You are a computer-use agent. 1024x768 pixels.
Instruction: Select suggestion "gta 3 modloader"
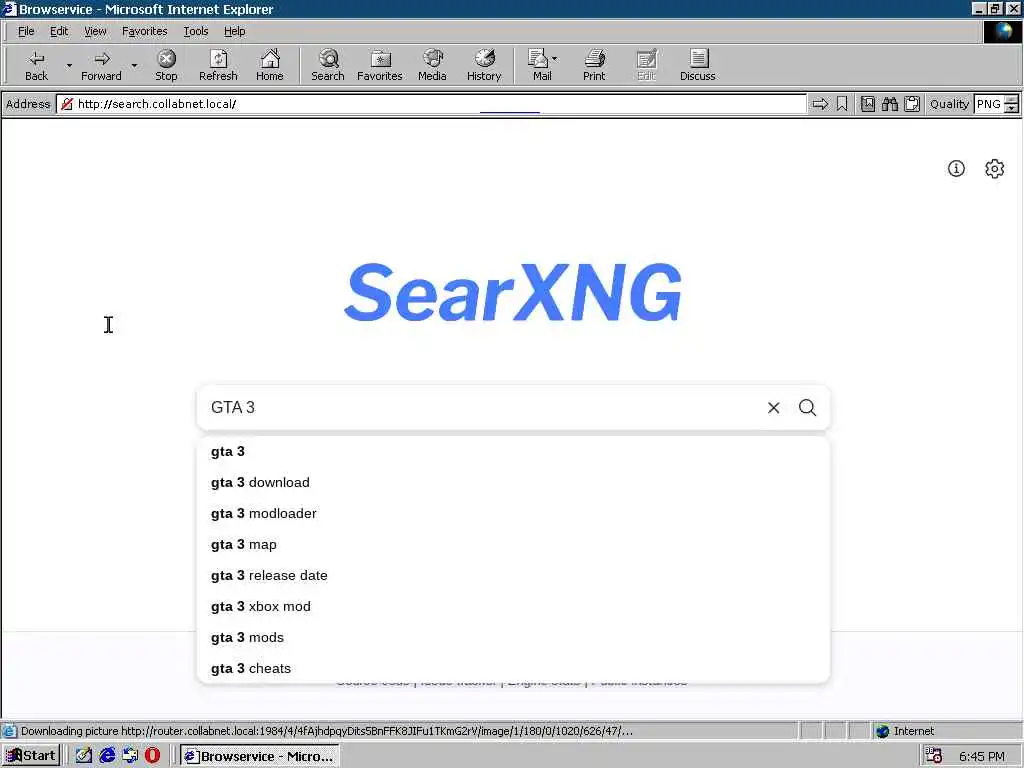pyautogui.click(x=513, y=513)
